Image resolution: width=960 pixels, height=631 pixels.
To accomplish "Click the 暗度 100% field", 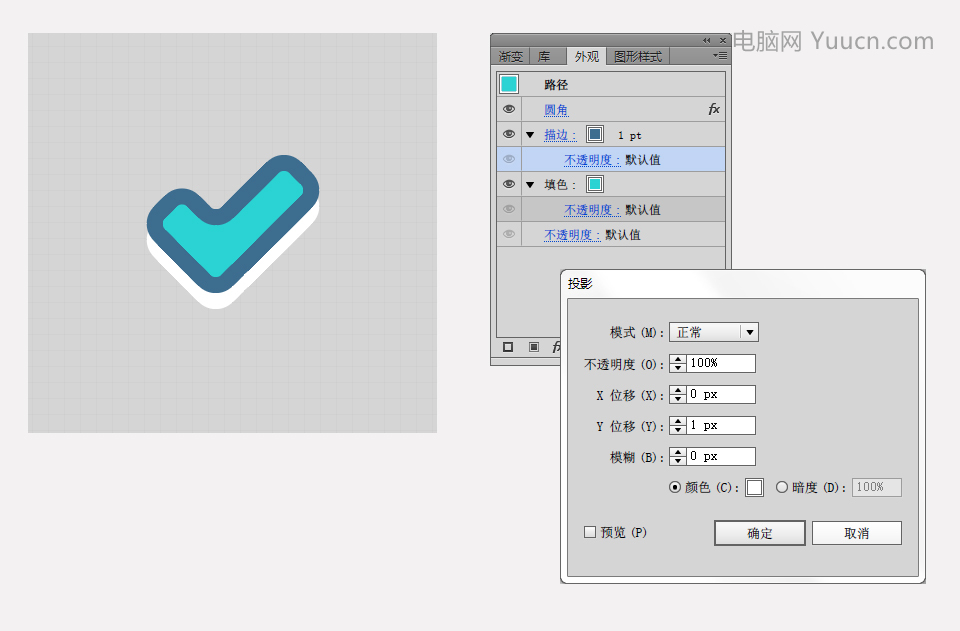I will 877,487.
